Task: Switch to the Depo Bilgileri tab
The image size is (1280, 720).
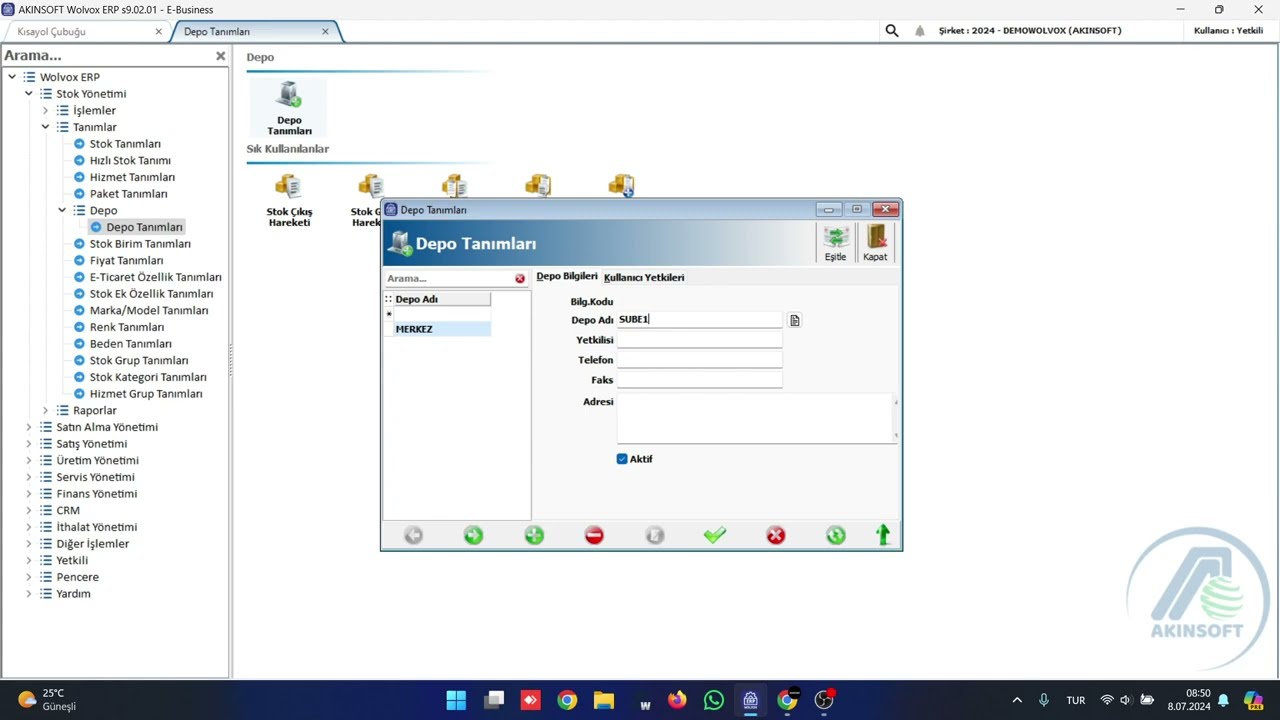Action: tap(567, 276)
